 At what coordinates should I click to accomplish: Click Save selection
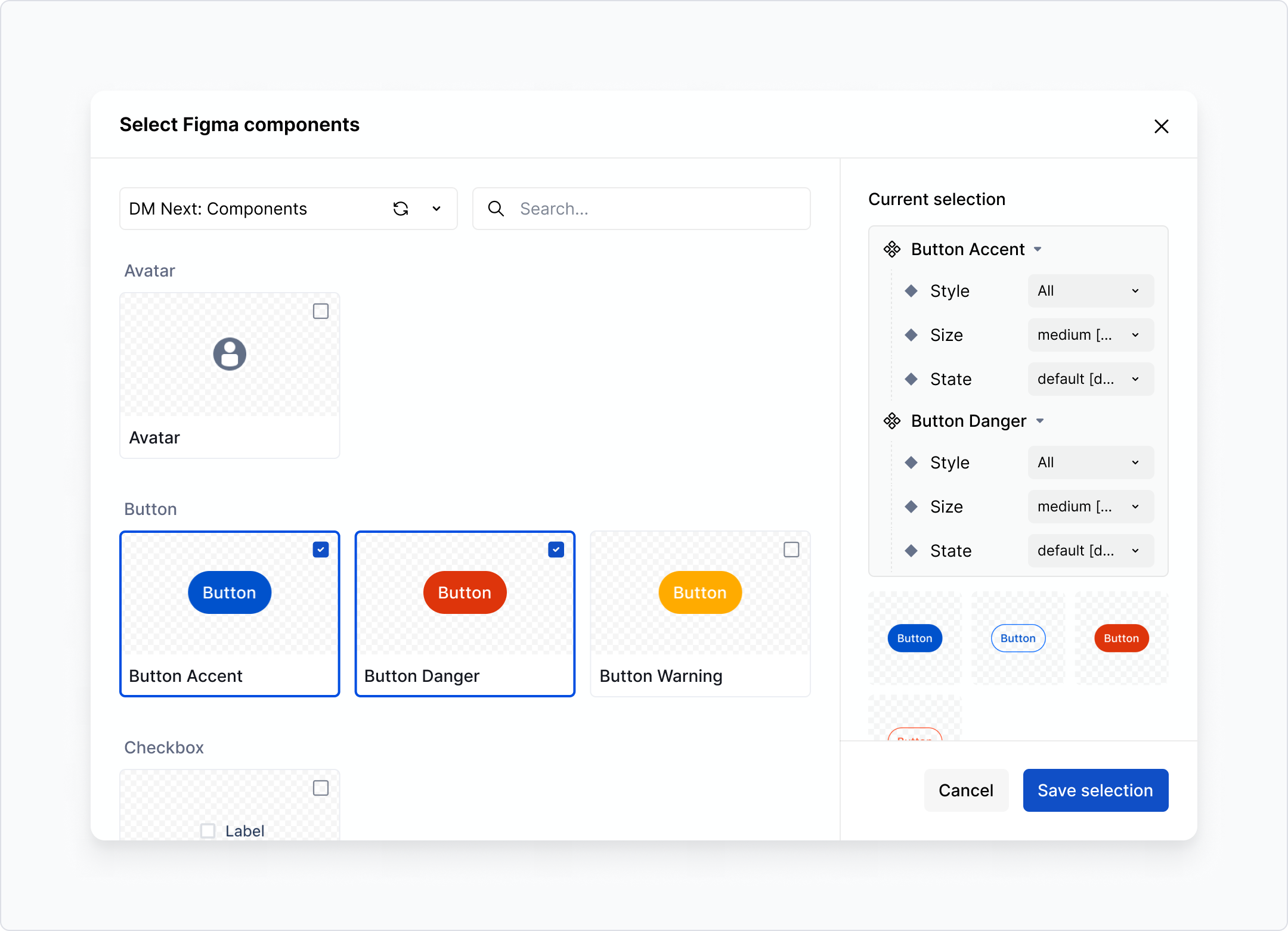point(1095,790)
